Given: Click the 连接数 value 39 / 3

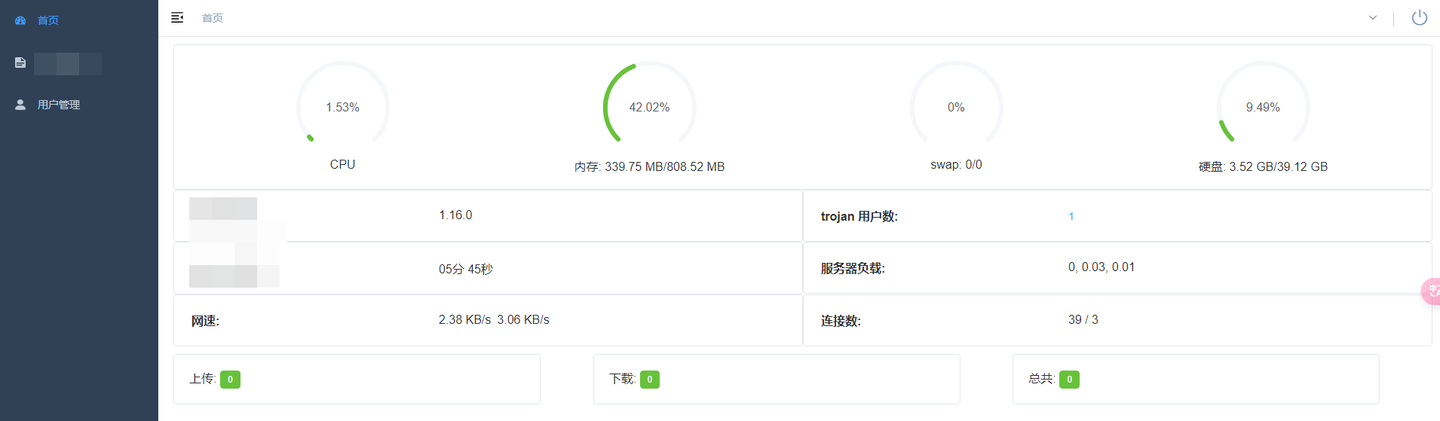Looking at the screenshot, I should click(1083, 319).
